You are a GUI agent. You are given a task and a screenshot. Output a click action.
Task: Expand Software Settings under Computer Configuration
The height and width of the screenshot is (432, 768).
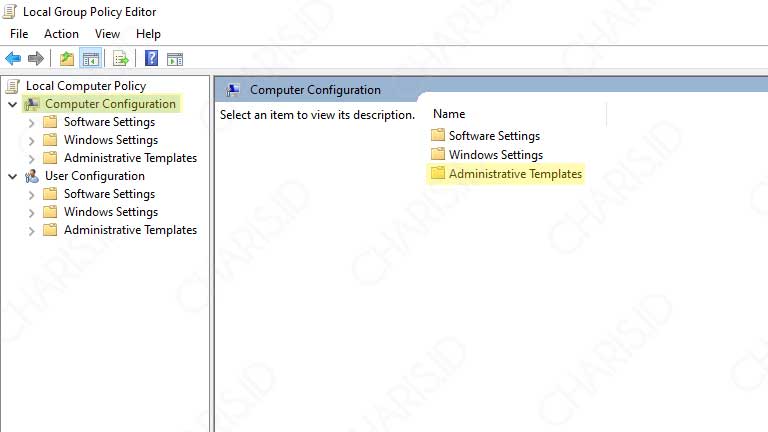click(x=31, y=122)
